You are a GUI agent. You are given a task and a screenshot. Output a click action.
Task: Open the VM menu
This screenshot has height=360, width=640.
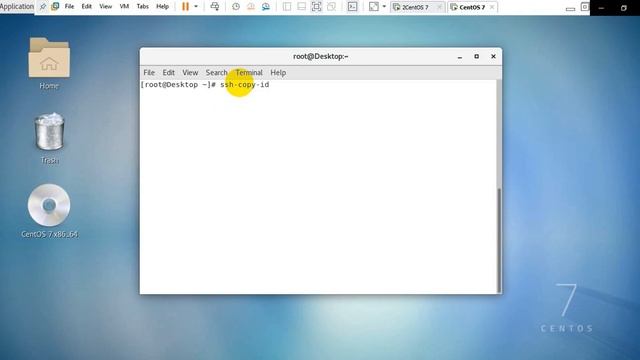[x=124, y=7]
